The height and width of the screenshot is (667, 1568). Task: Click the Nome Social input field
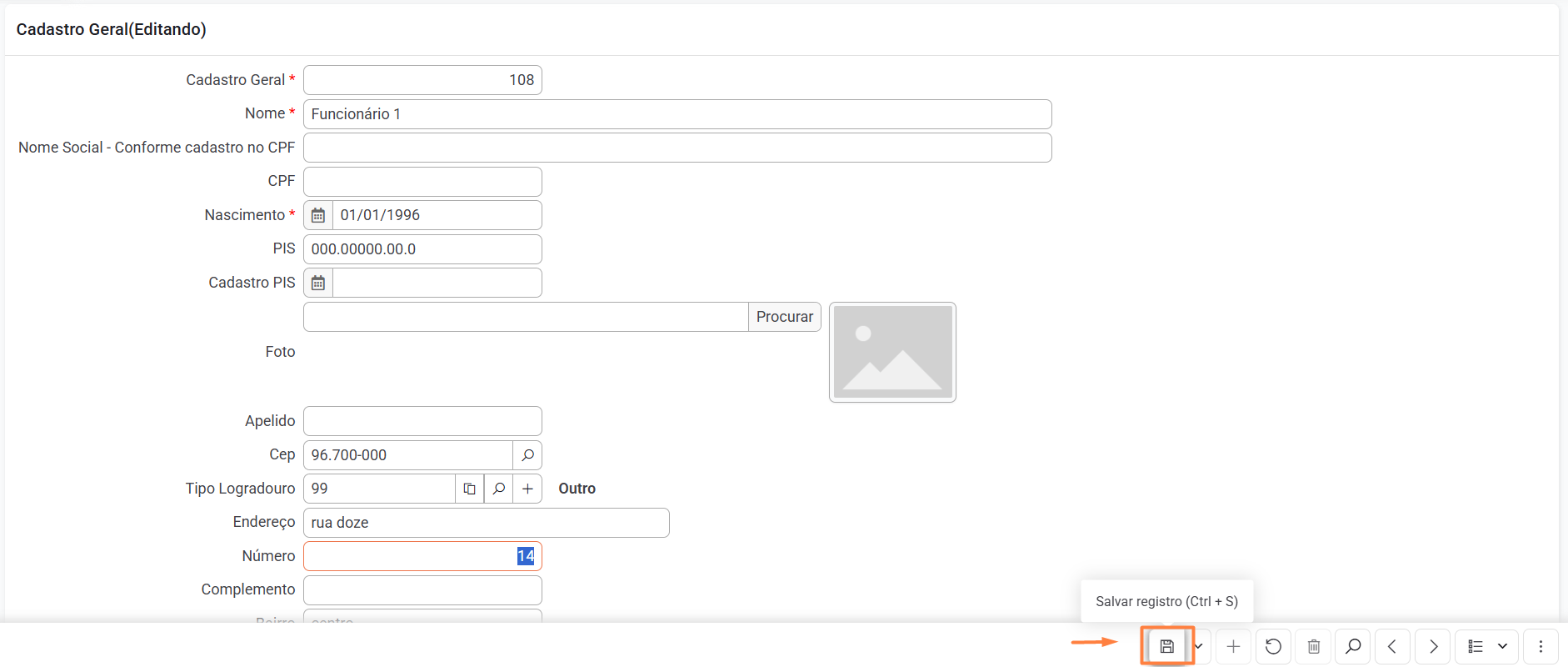(x=677, y=148)
